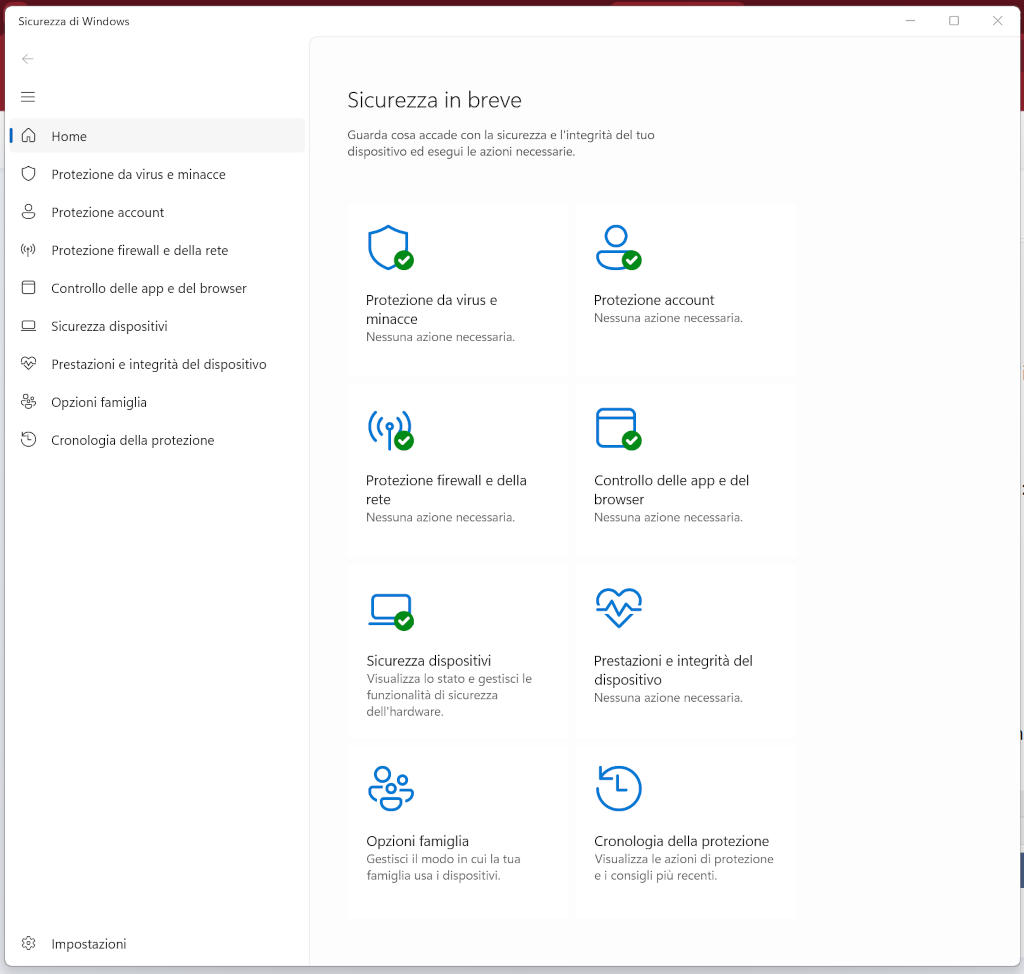Screen dimensions: 1024x974
Task: Click the Prestazioni e integrità del dispositivo card title
Action: [x=673, y=670]
